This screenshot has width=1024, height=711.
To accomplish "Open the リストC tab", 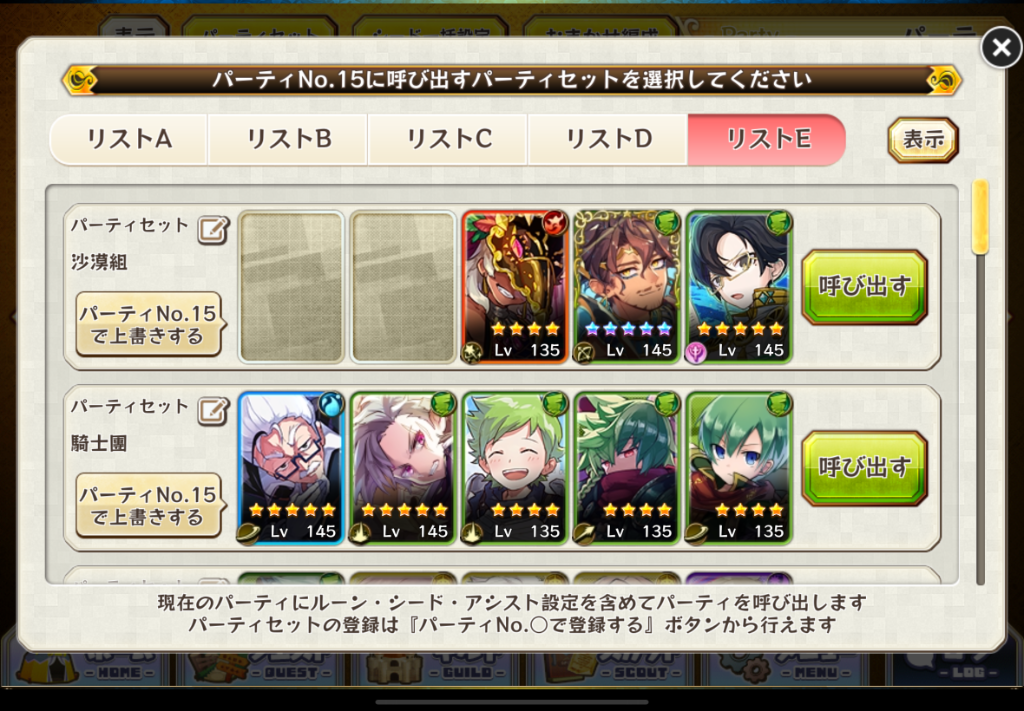I will tap(448, 139).
